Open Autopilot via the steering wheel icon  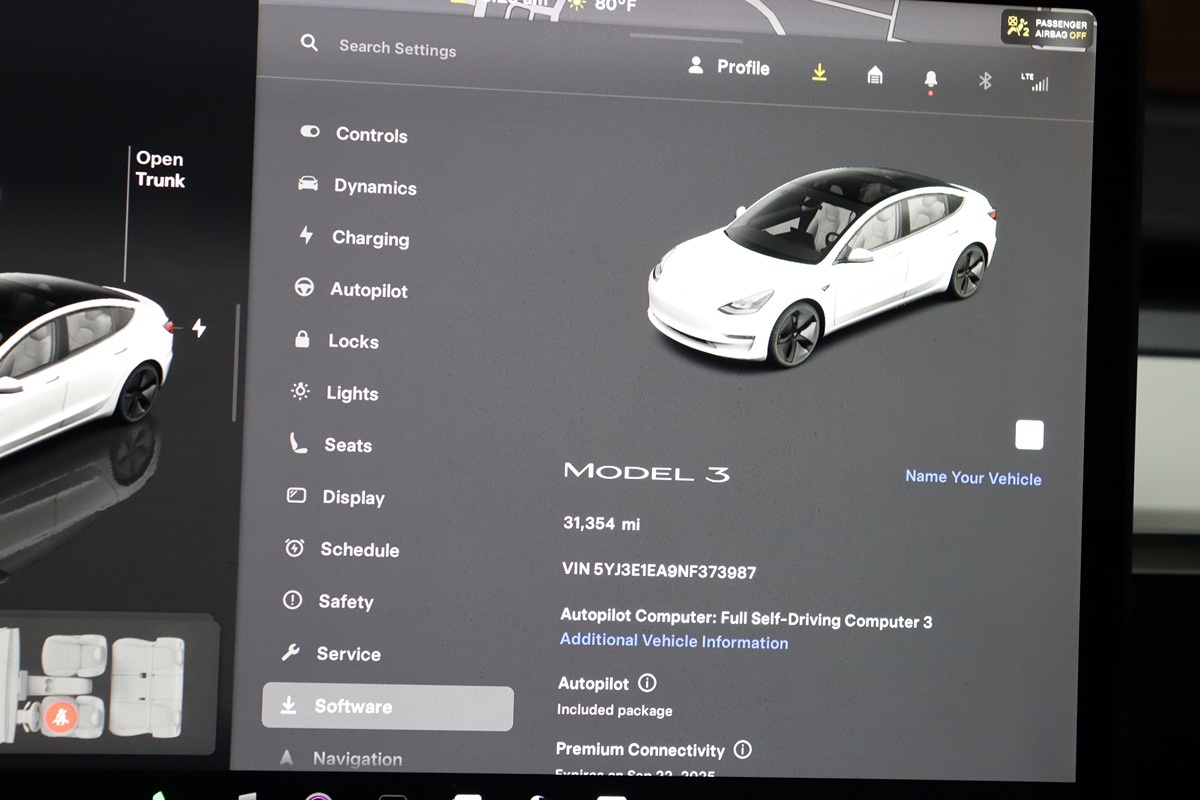coord(304,287)
